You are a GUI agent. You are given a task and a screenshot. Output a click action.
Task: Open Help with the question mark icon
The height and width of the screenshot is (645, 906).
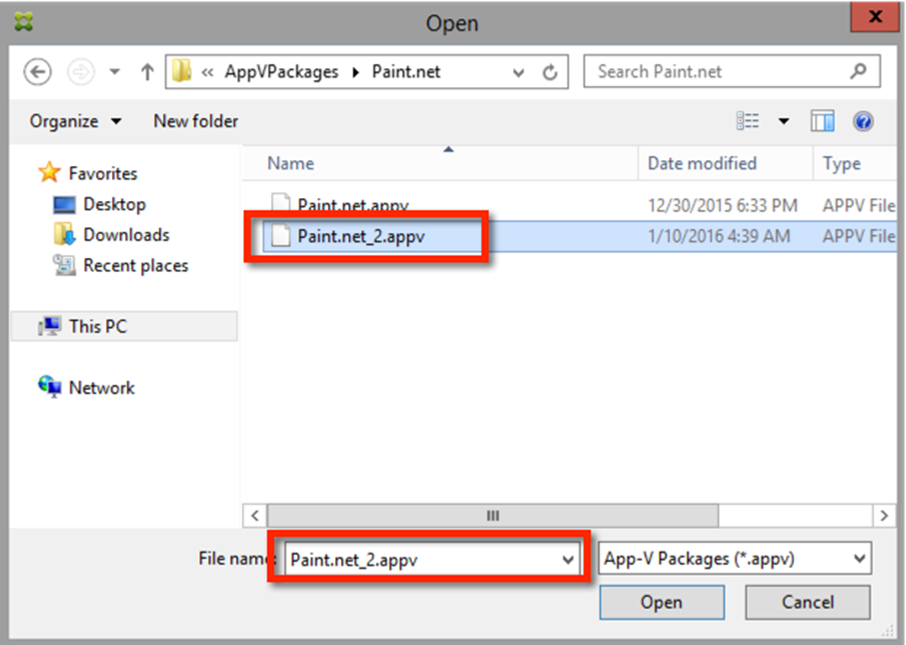tap(863, 121)
